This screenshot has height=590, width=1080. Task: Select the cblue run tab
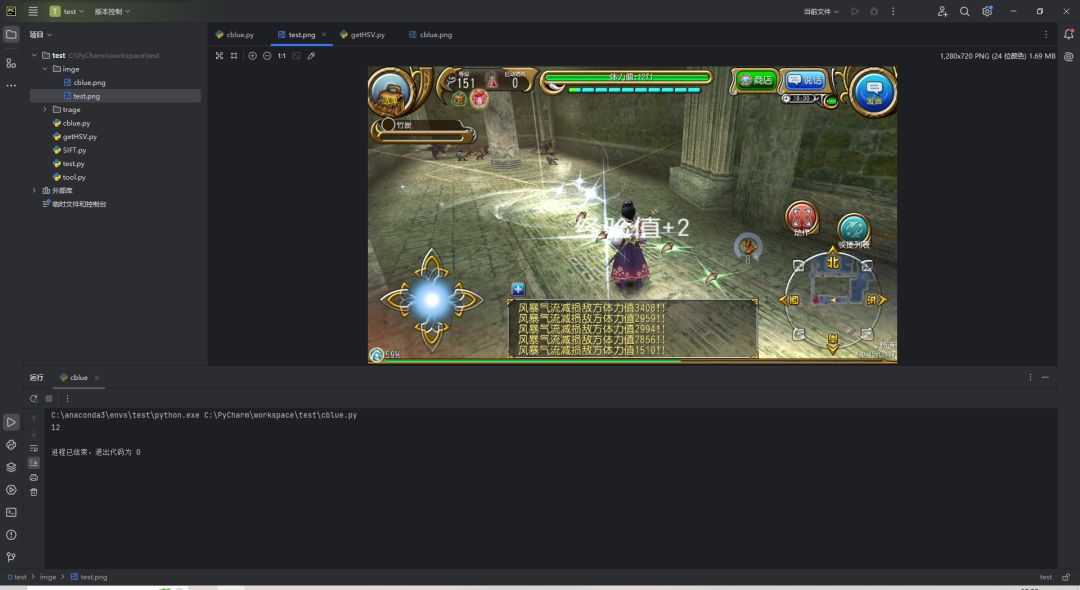pos(74,377)
